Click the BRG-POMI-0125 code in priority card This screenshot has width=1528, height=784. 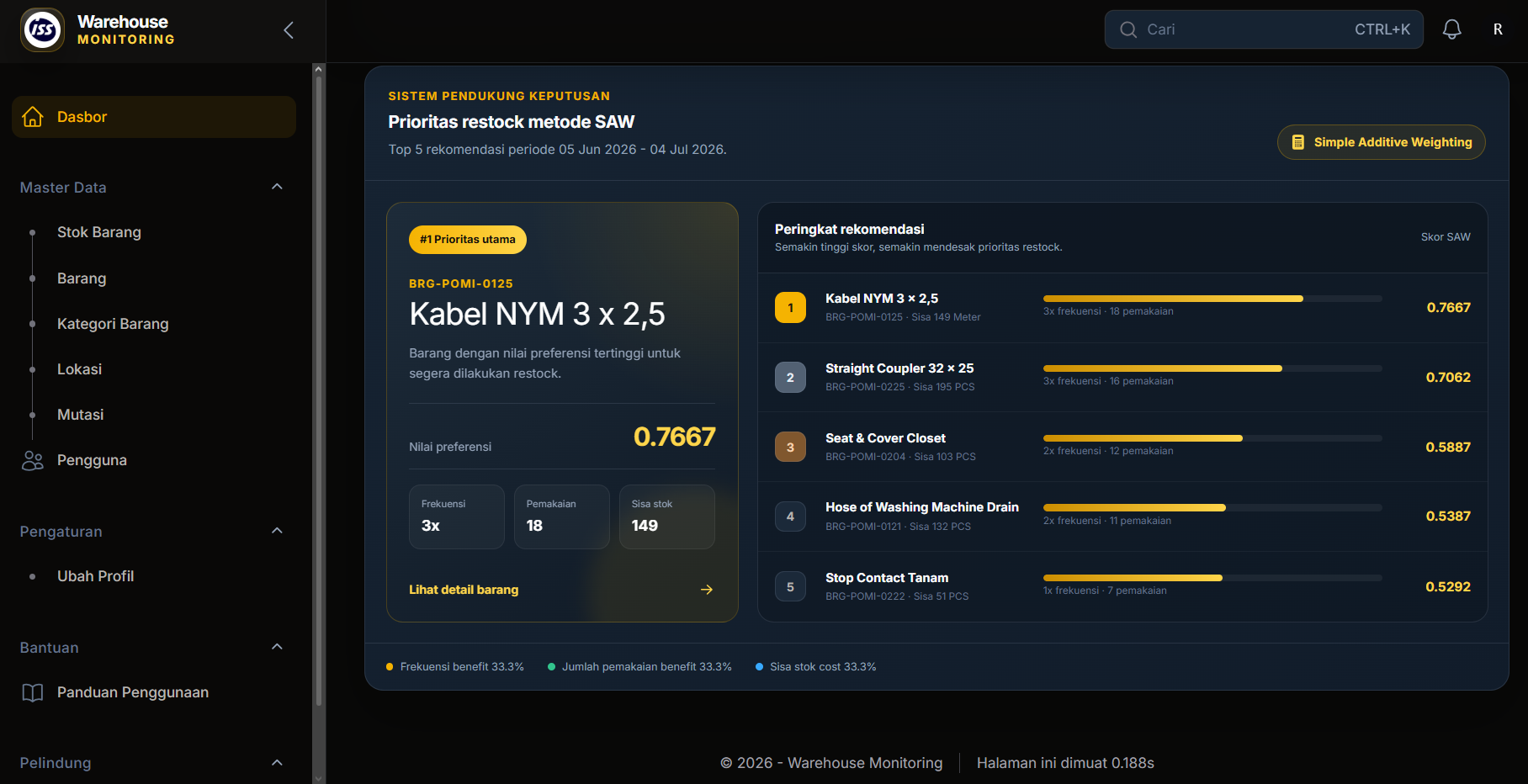point(461,284)
